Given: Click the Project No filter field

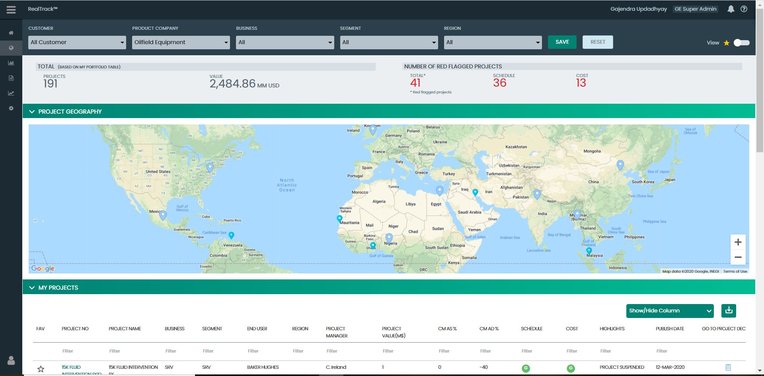Looking at the screenshot, I should (x=81, y=351).
